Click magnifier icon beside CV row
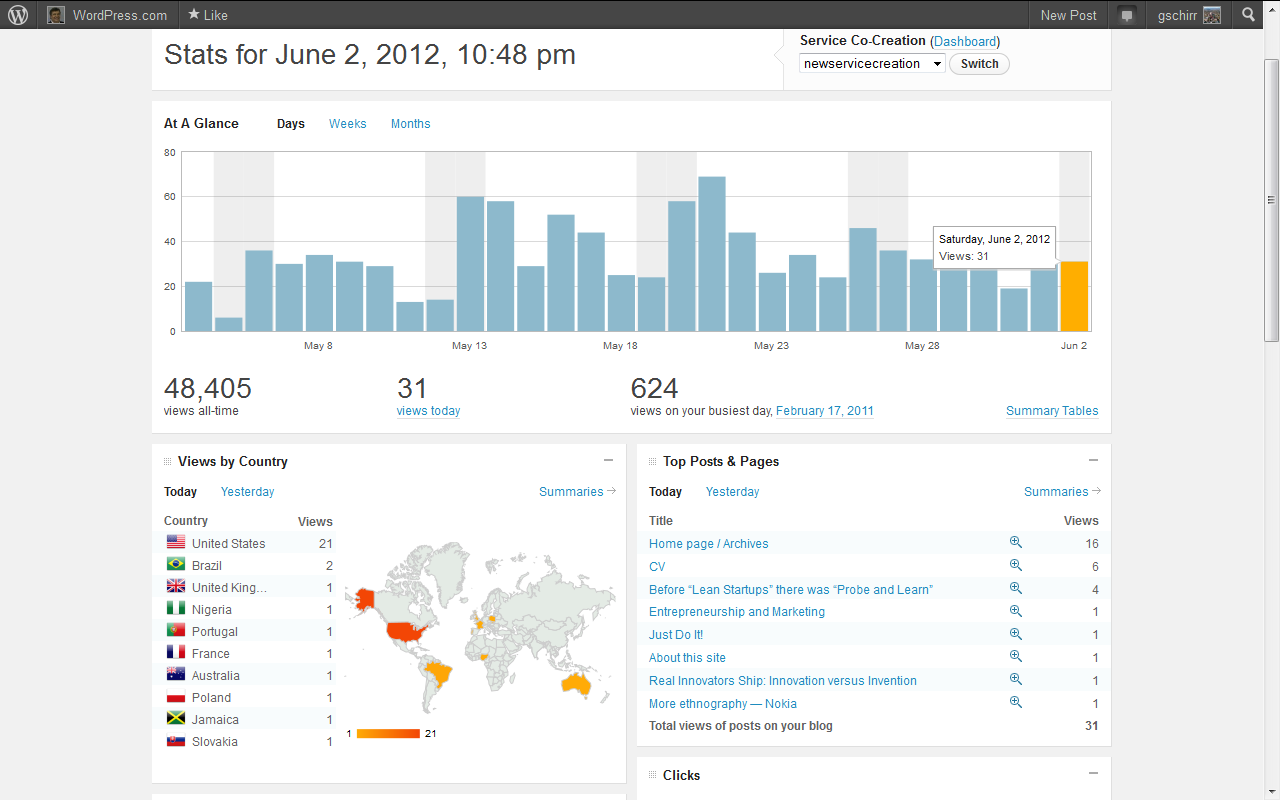The width and height of the screenshot is (1280, 800). coord(1015,565)
